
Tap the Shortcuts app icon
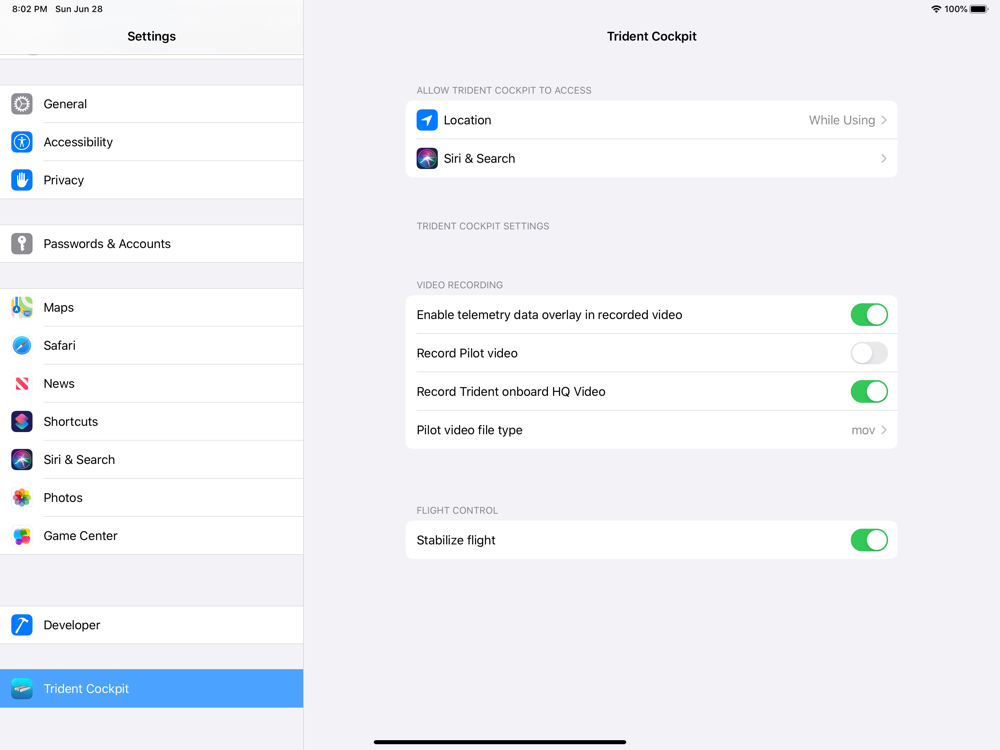tap(22, 422)
